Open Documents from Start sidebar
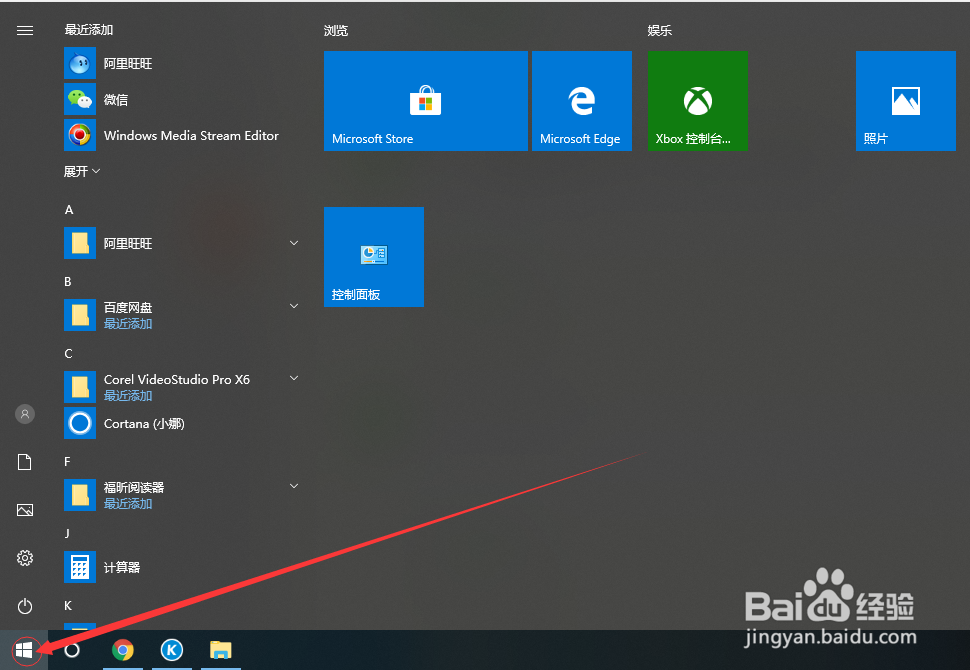The image size is (970, 670). tap(25, 462)
